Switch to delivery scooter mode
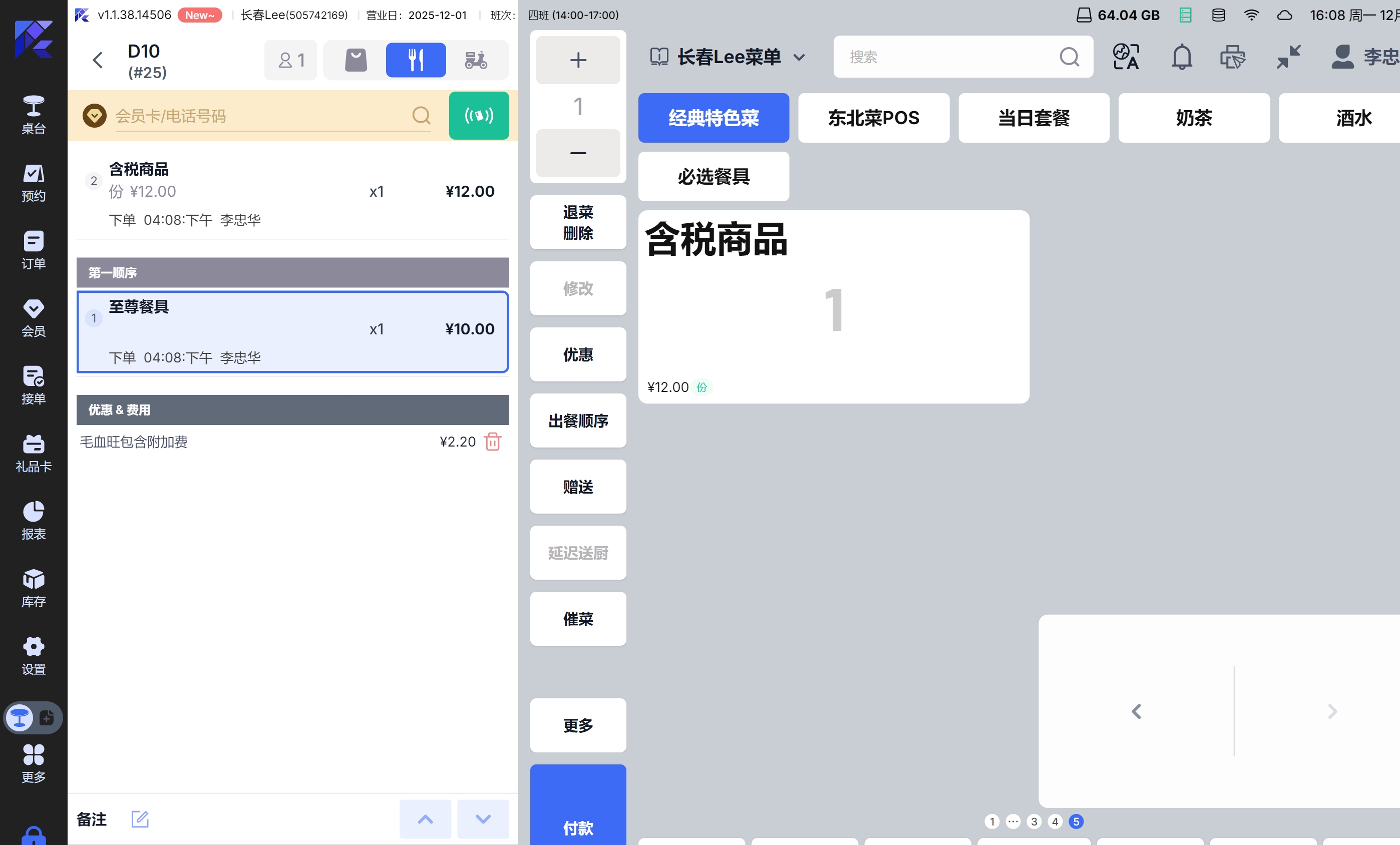This screenshot has height=845, width=1400. [x=476, y=60]
